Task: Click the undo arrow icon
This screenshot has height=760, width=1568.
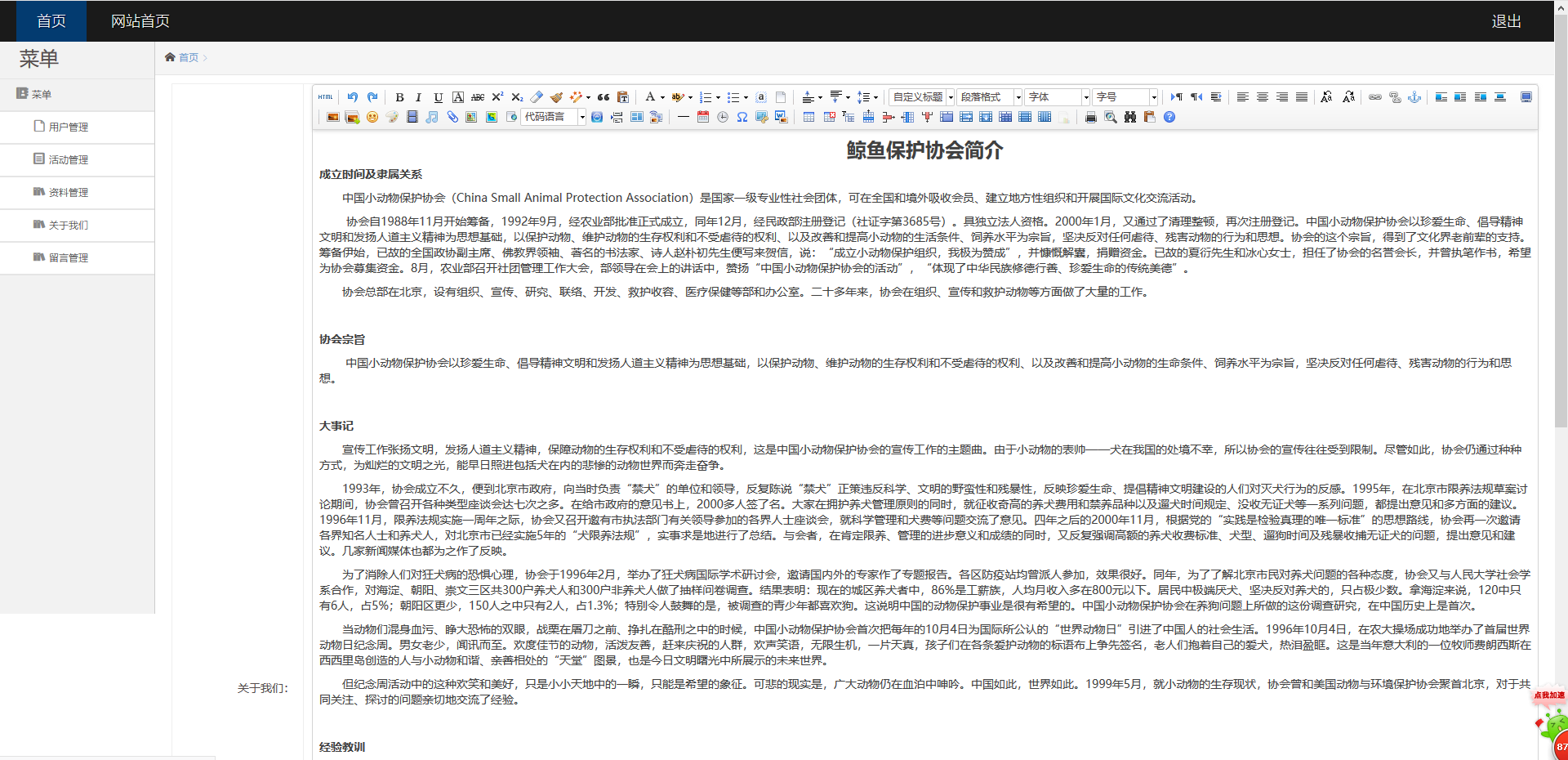Action: [352, 97]
